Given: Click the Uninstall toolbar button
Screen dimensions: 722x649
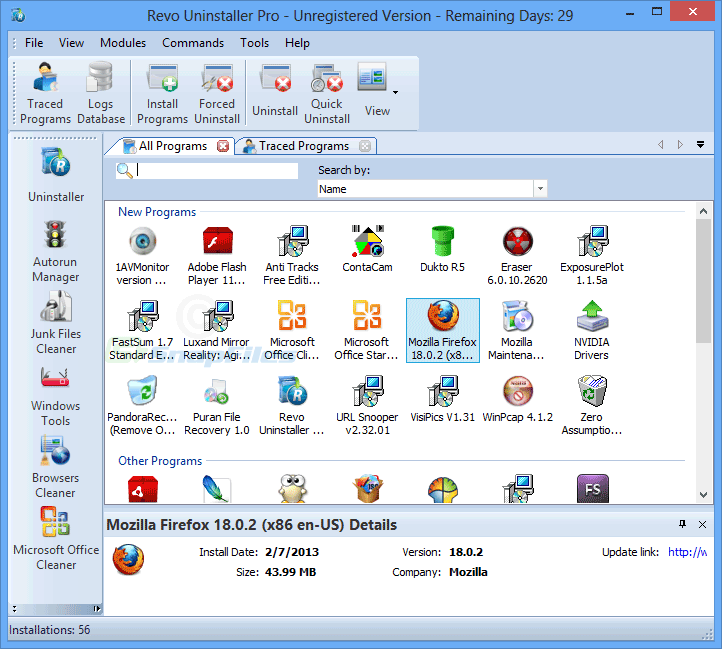Looking at the screenshot, I should pyautogui.click(x=275, y=91).
